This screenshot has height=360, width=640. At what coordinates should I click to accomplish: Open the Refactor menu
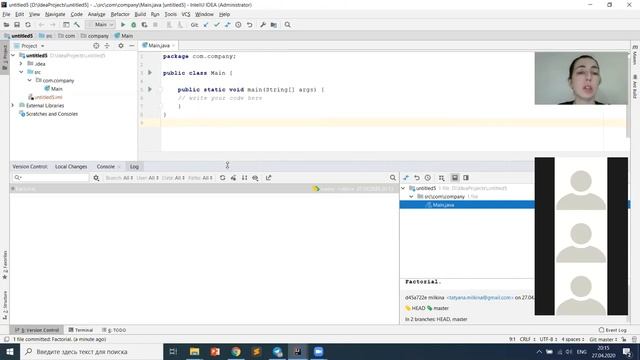[x=120, y=14]
